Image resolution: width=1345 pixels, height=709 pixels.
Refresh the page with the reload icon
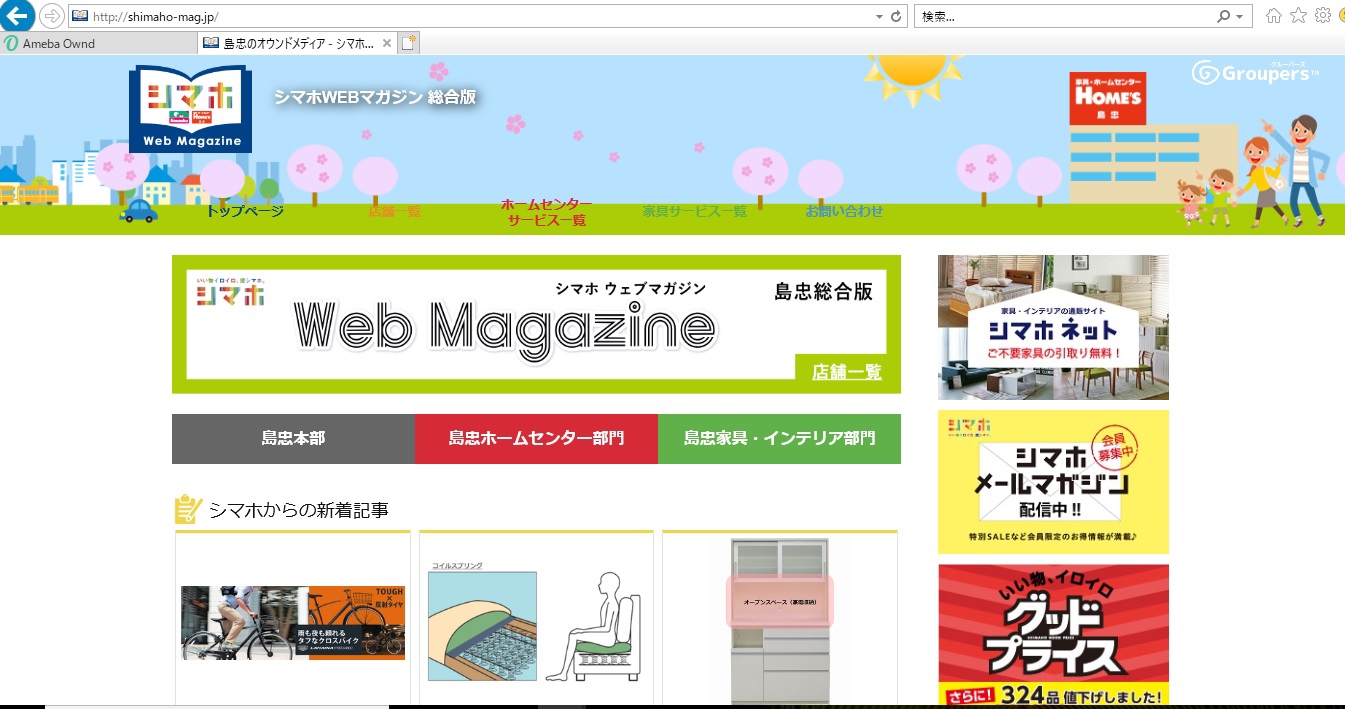[x=895, y=17]
